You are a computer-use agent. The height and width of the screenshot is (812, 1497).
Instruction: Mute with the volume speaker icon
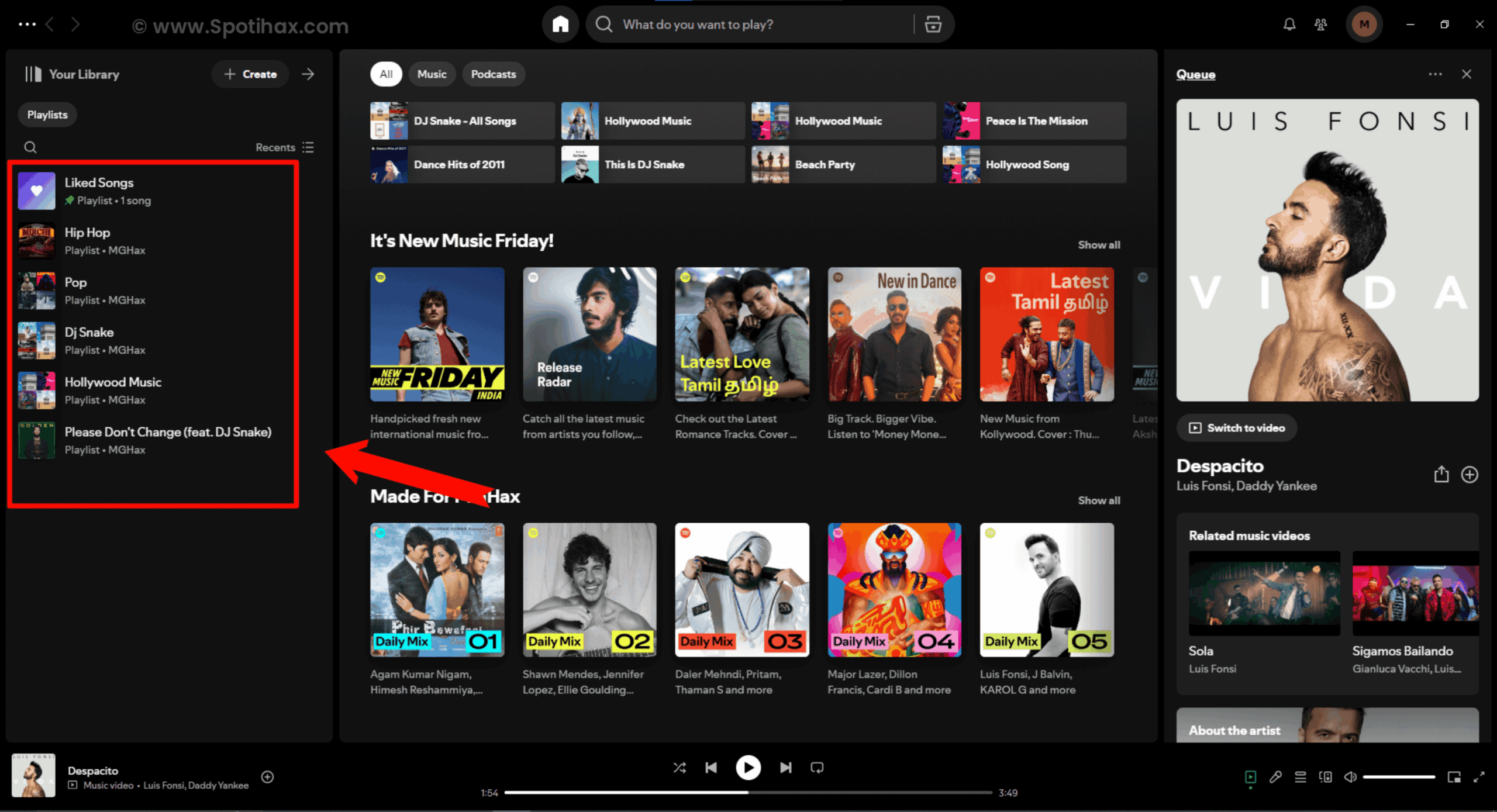[1350, 777]
